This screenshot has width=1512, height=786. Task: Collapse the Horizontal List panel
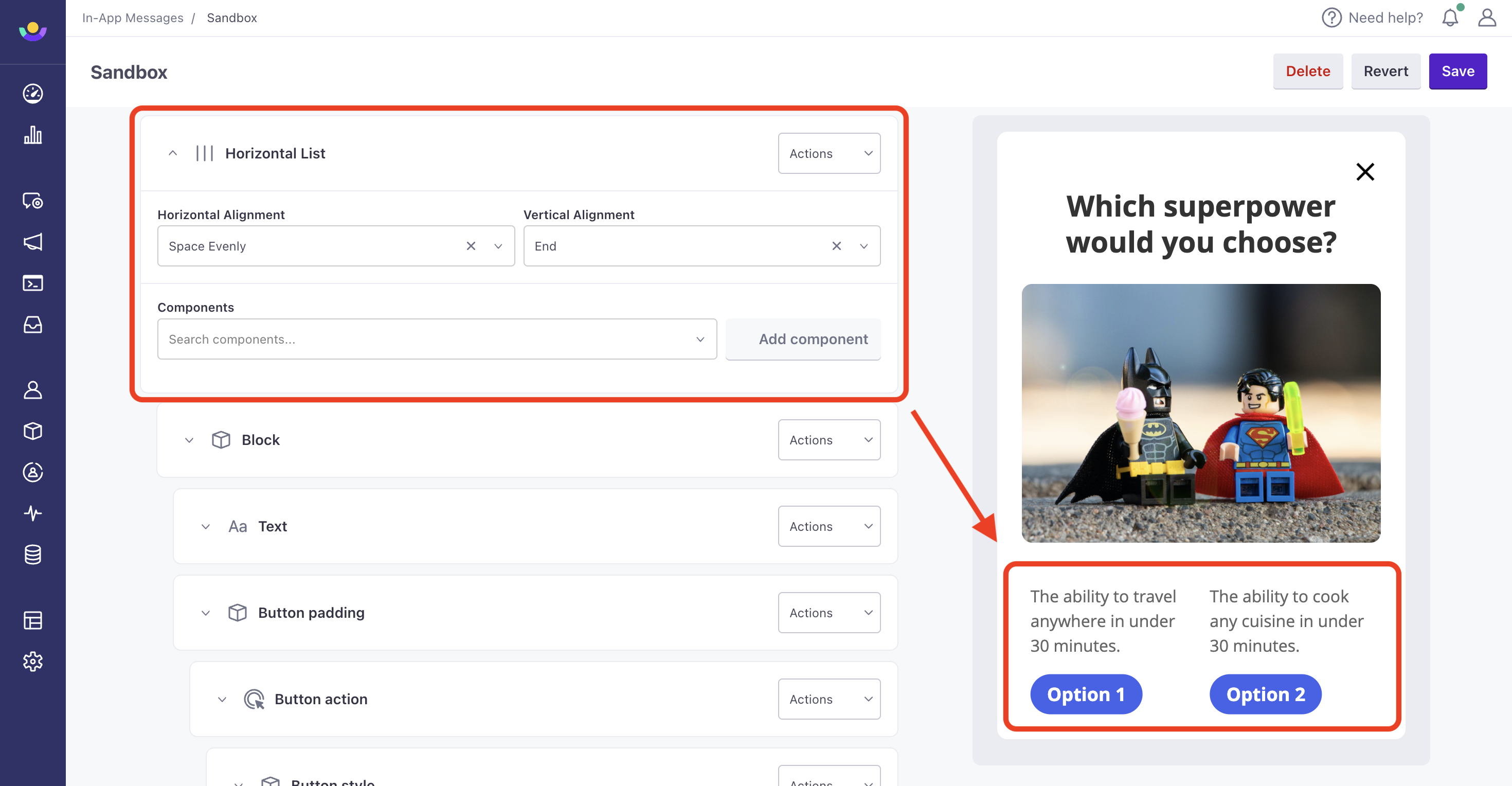pyautogui.click(x=171, y=153)
